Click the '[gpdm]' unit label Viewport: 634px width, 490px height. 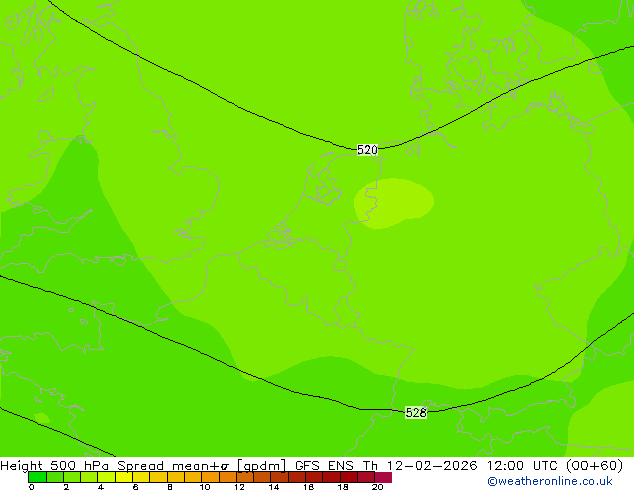tap(262, 466)
